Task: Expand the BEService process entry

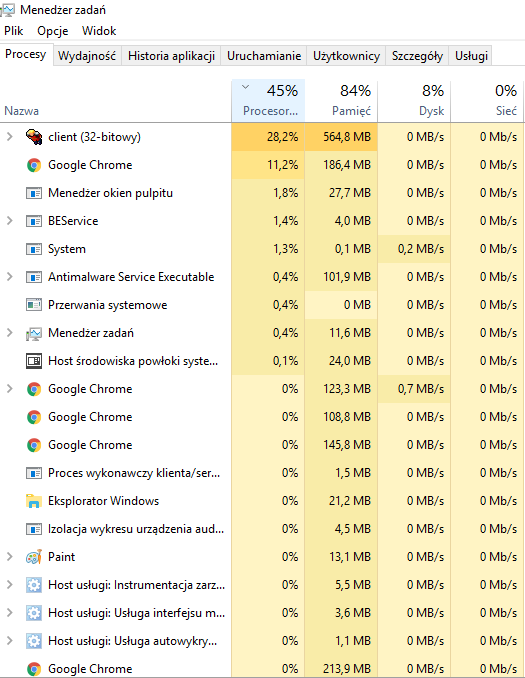Action: (10, 221)
